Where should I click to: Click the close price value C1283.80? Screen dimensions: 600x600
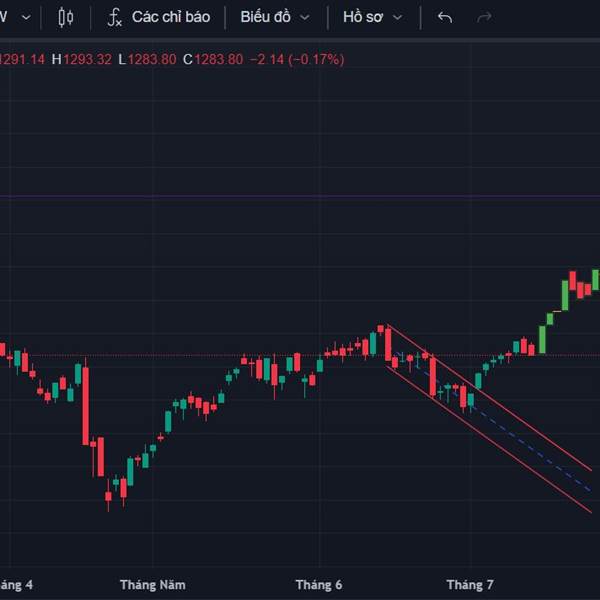[213, 59]
